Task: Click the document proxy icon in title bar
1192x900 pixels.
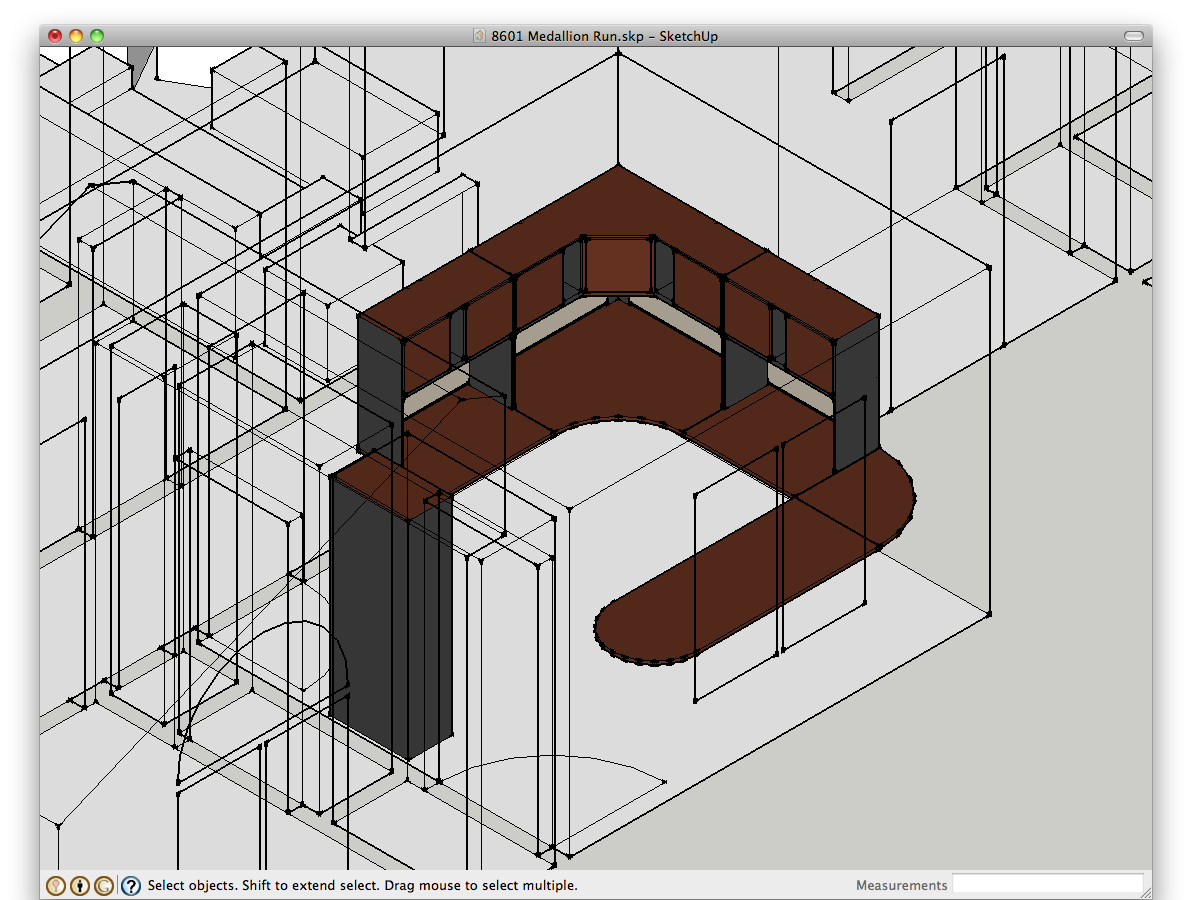Action: pyautogui.click(x=480, y=36)
